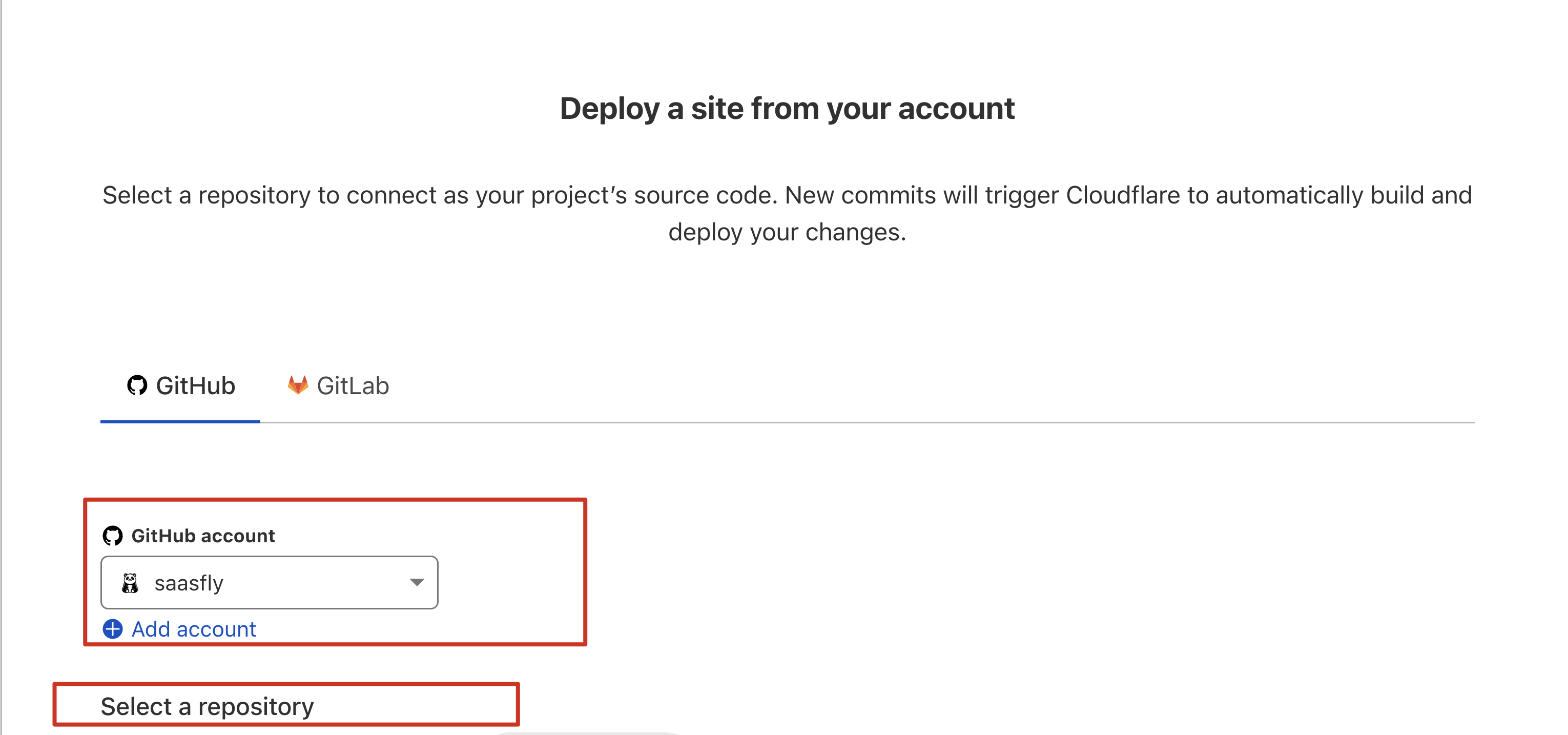
Task: Click the GitHub tab text label
Action: point(195,386)
